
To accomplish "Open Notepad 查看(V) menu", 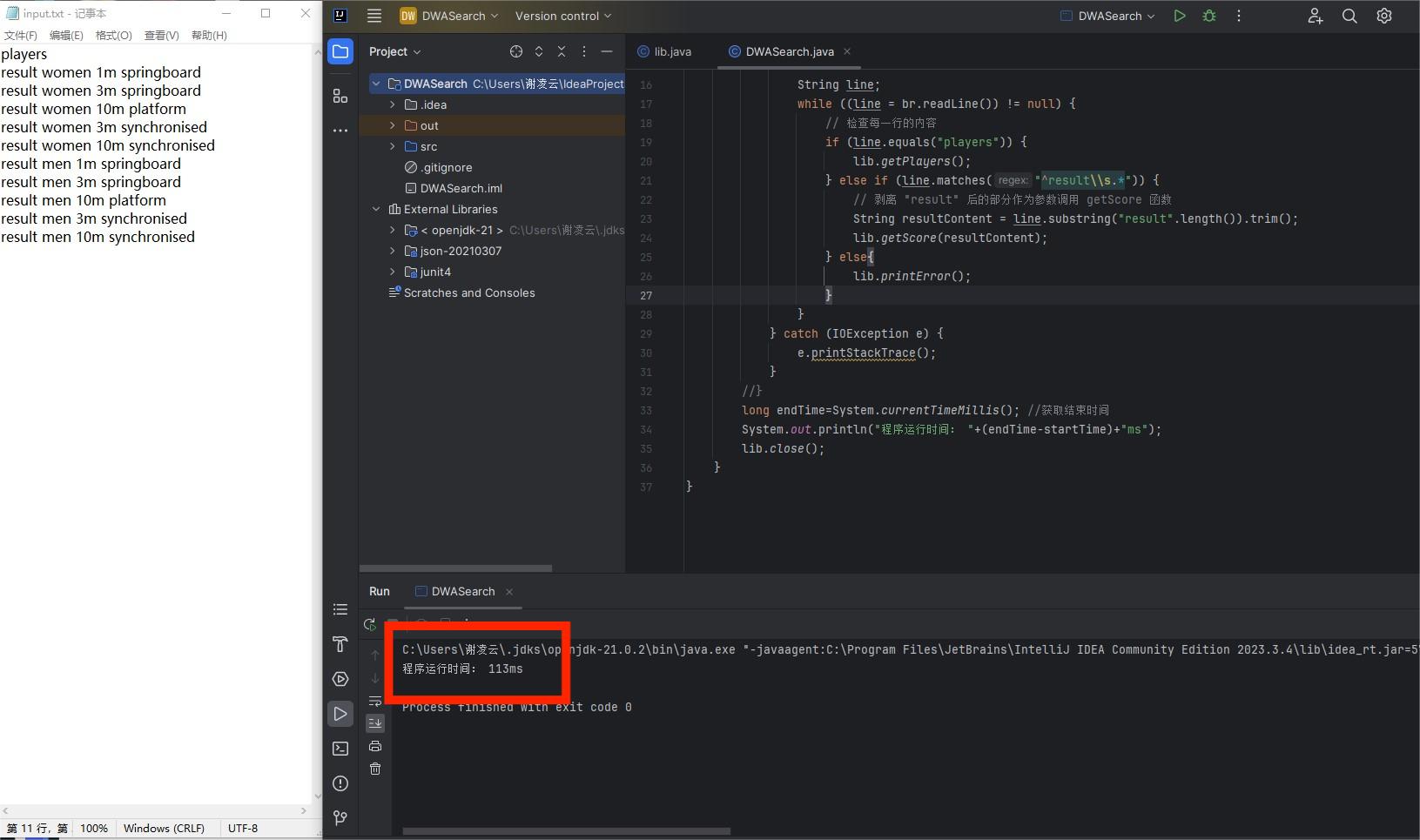I will (162, 35).
